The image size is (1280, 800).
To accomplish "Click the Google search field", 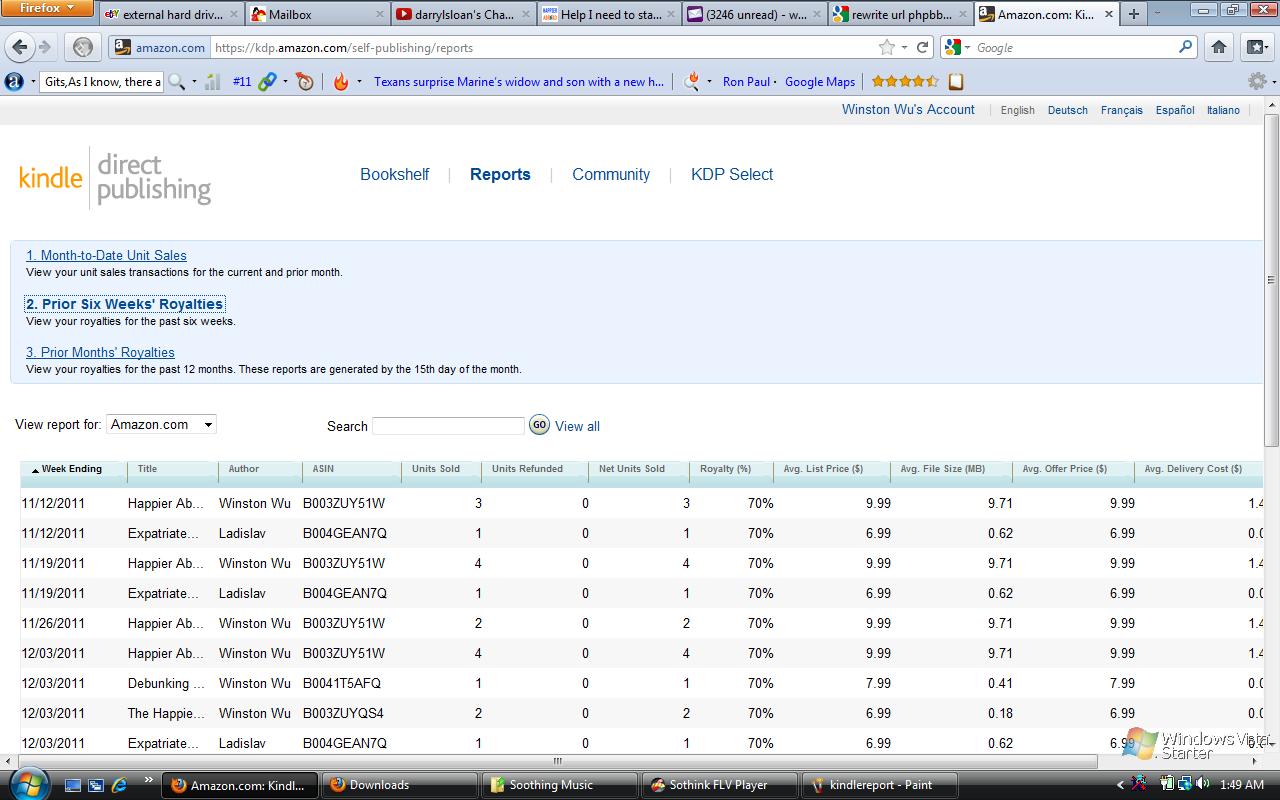I will (x=1075, y=47).
